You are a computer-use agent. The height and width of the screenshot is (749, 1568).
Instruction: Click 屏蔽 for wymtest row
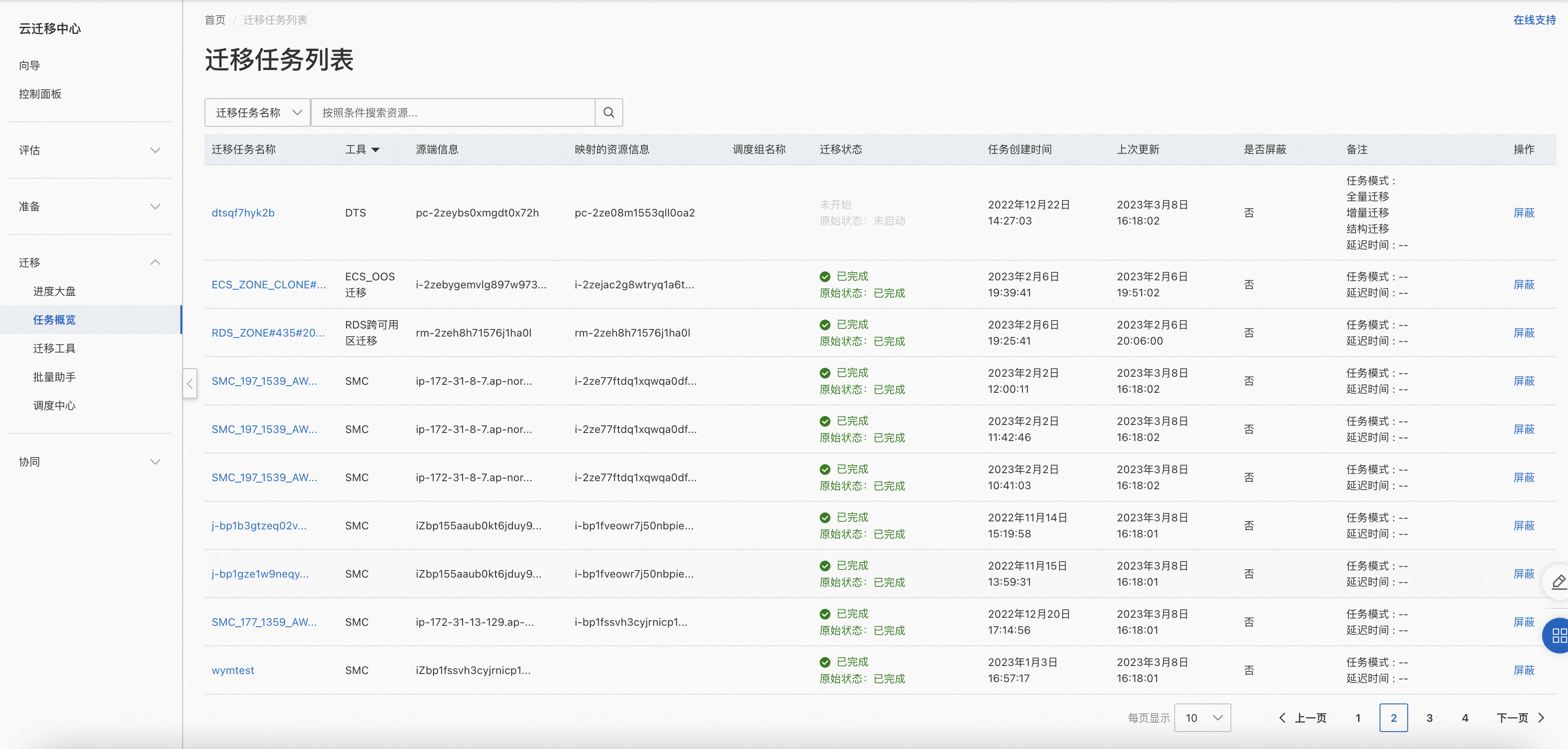click(x=1523, y=670)
